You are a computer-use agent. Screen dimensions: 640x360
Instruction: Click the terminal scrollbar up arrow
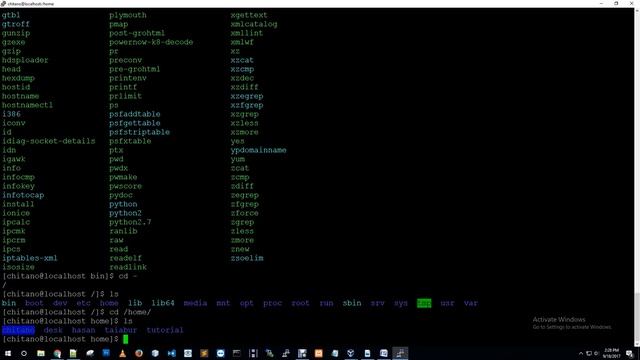click(637, 11)
